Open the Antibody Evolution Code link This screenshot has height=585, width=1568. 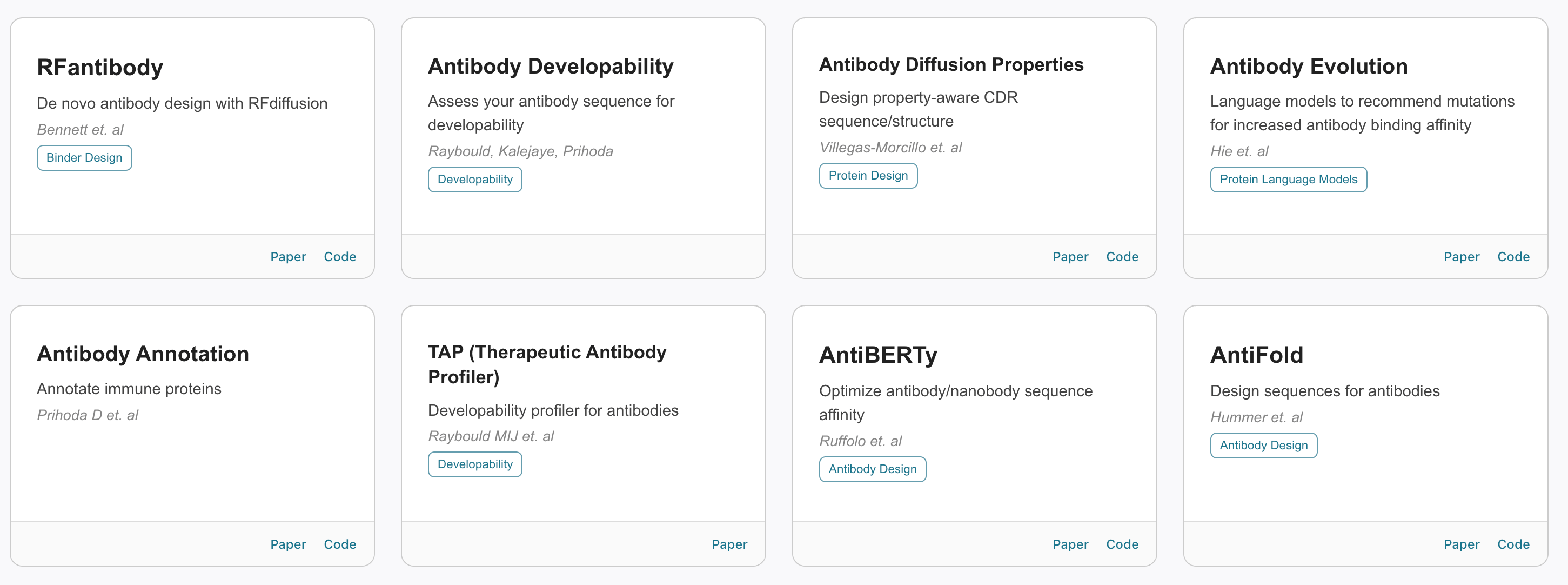[x=1513, y=257]
